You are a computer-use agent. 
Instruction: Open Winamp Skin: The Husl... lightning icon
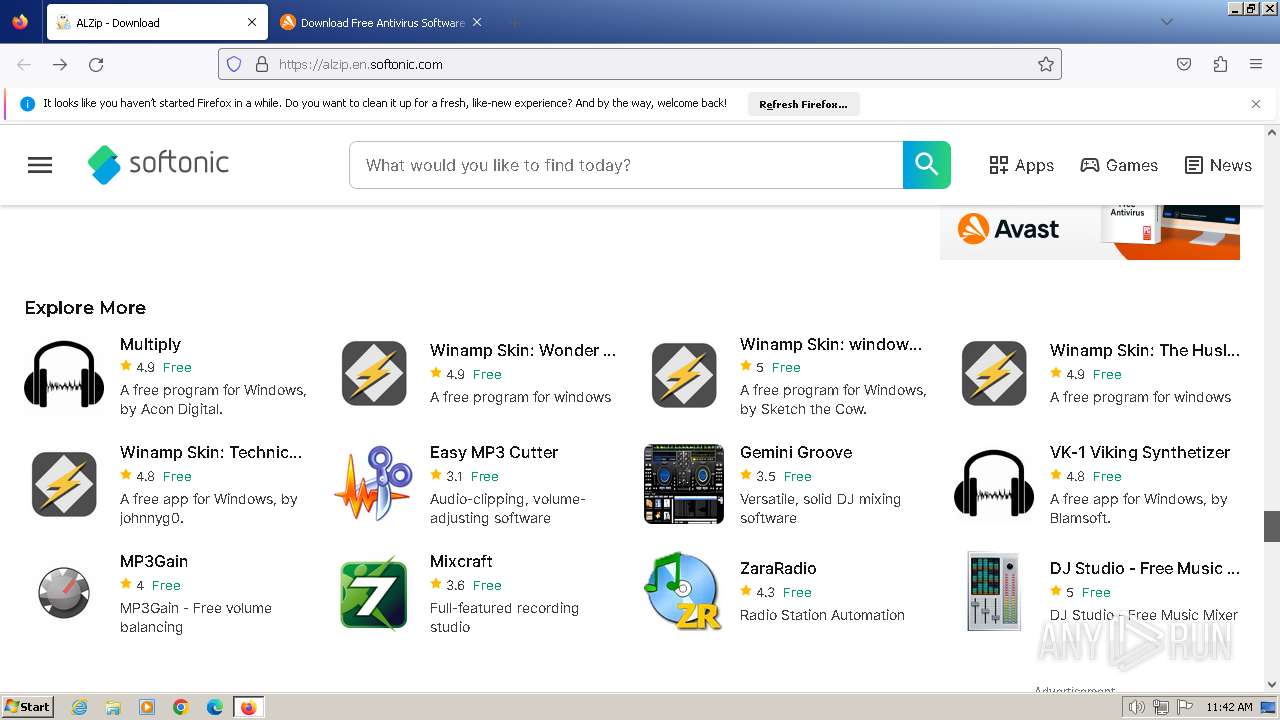(x=994, y=373)
